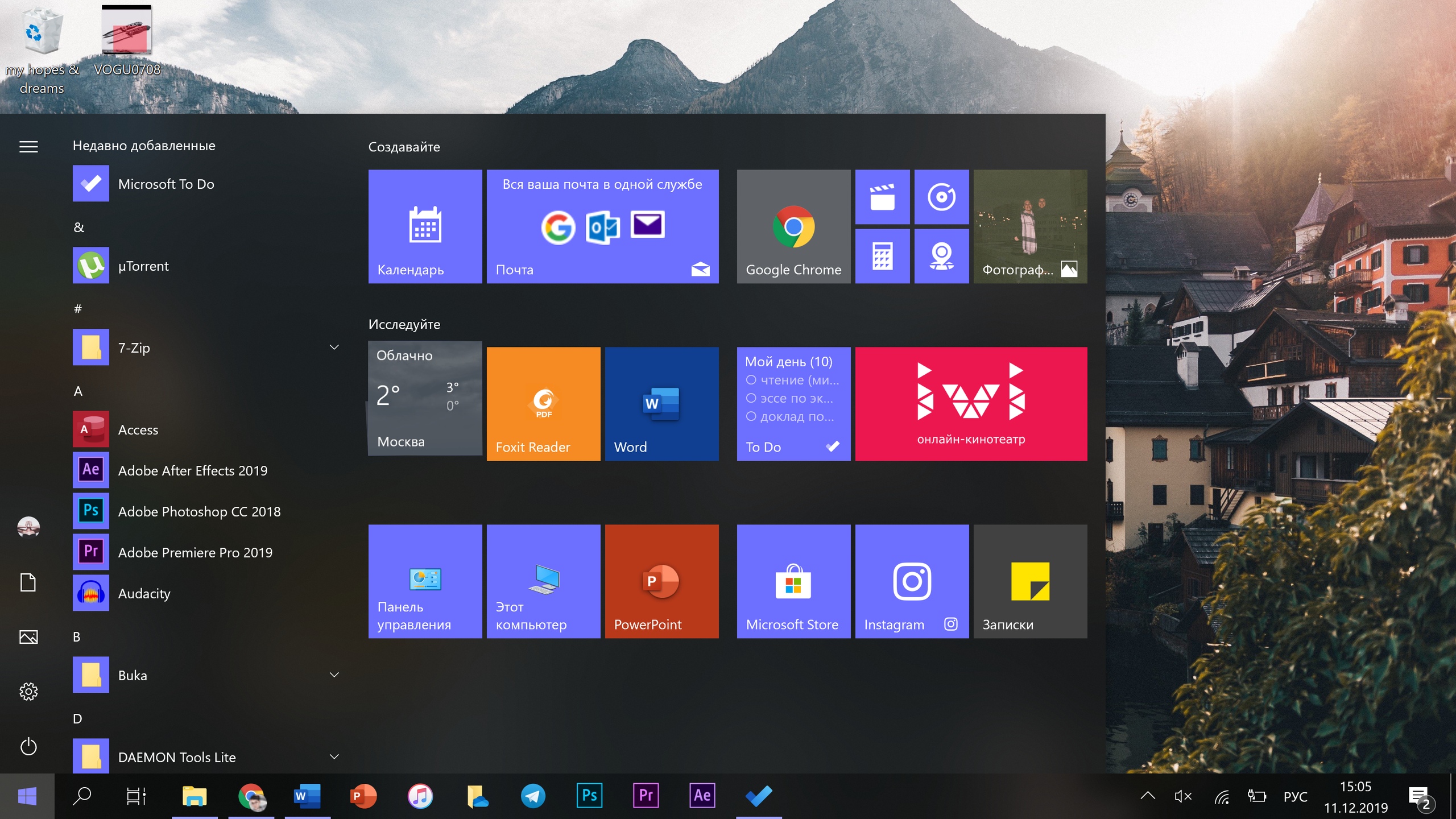Select the Recycle Bin desktop icon

[x=42, y=51]
